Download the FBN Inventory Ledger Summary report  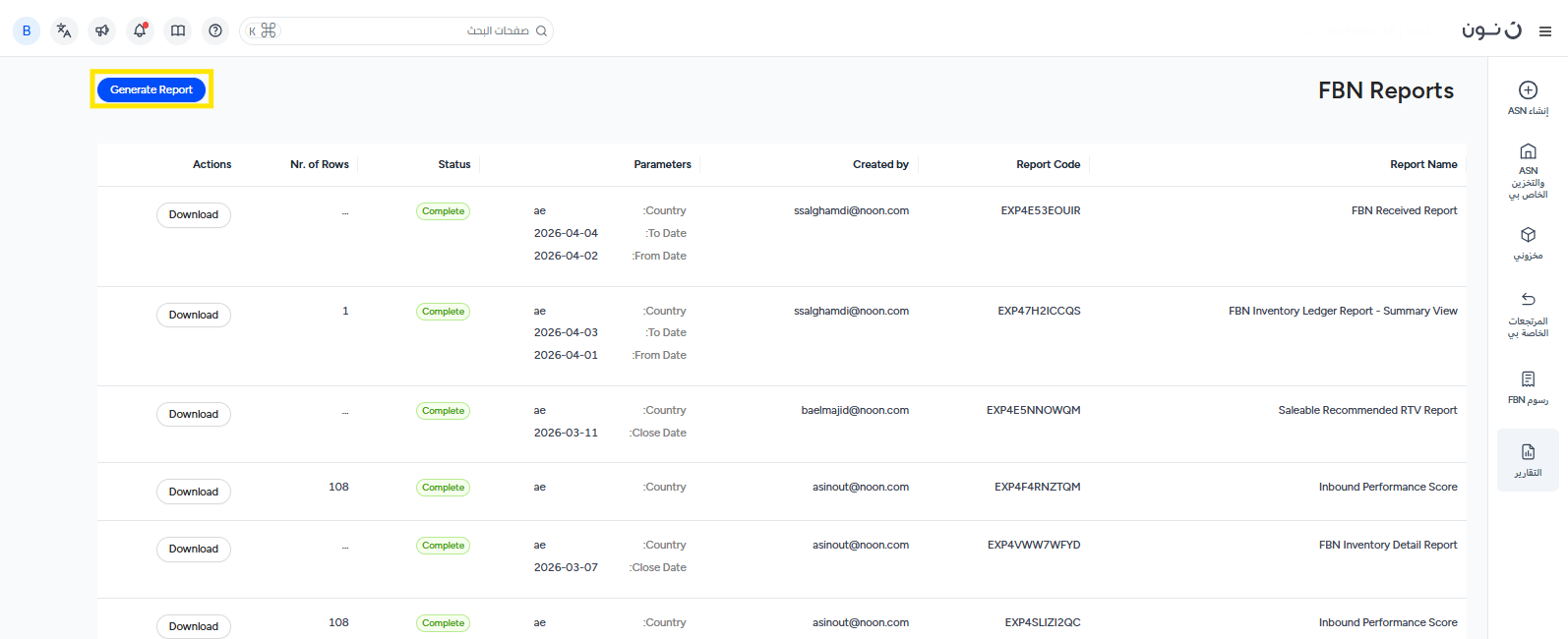point(194,315)
